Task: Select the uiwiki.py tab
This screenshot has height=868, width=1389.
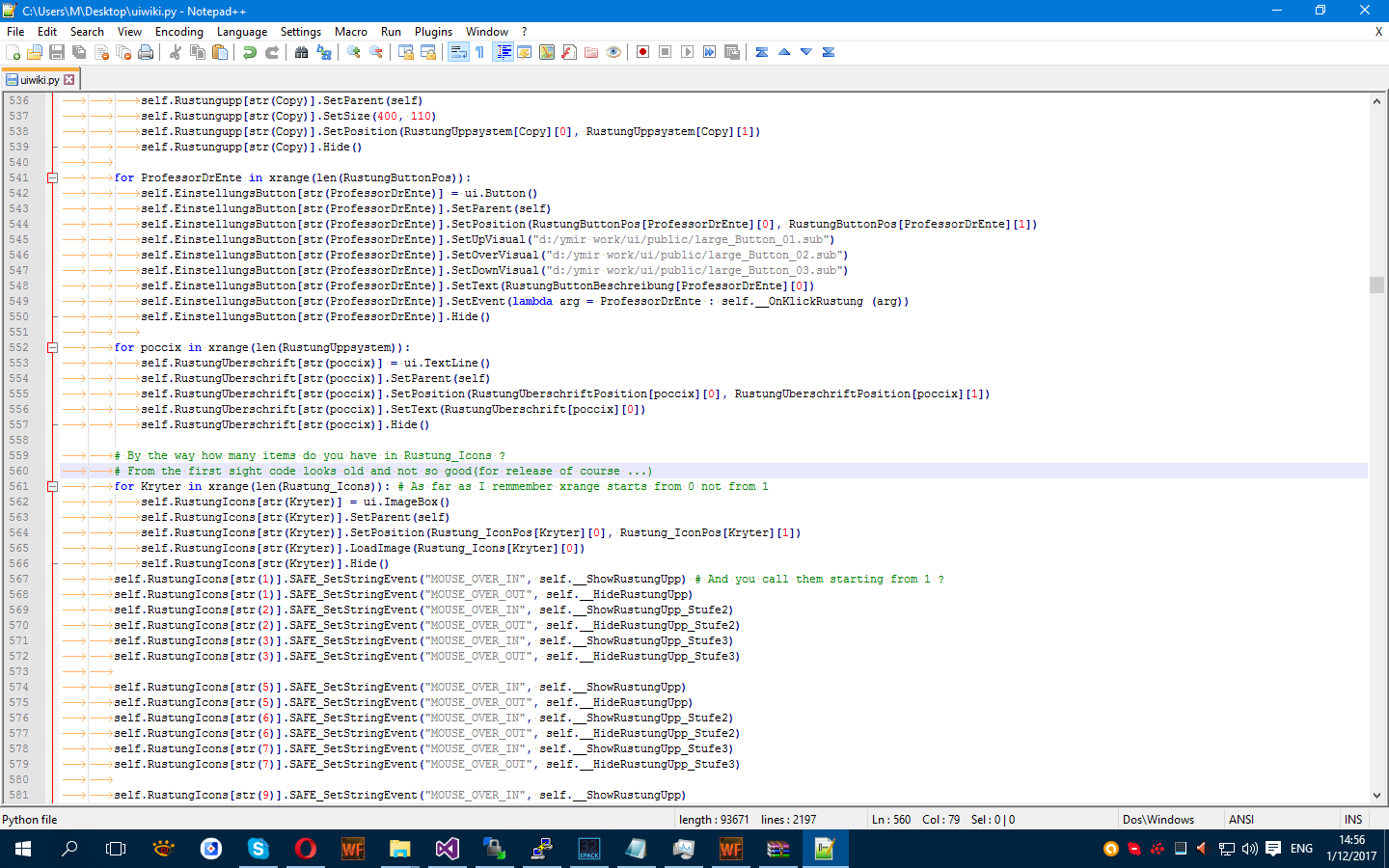Action: [x=40, y=80]
